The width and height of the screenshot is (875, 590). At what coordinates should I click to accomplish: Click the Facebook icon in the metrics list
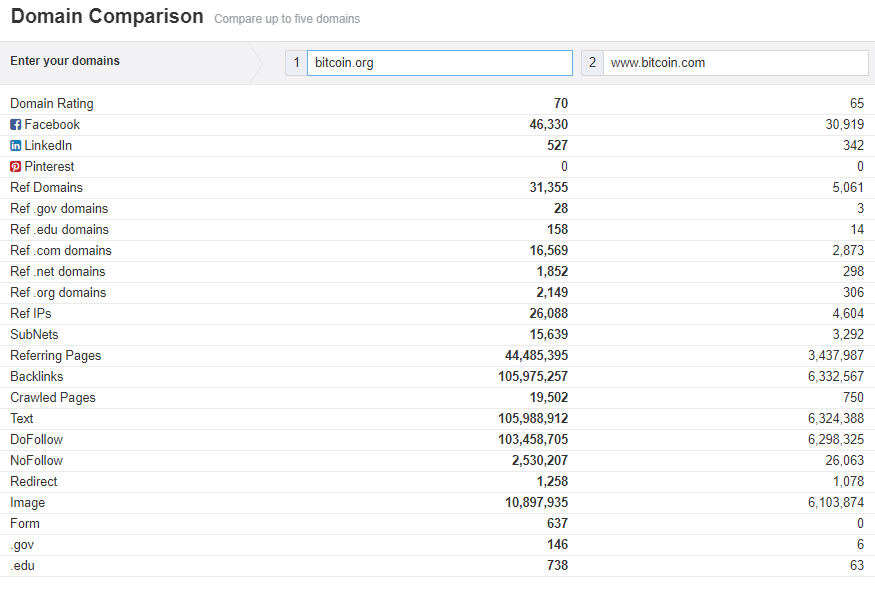(16, 124)
